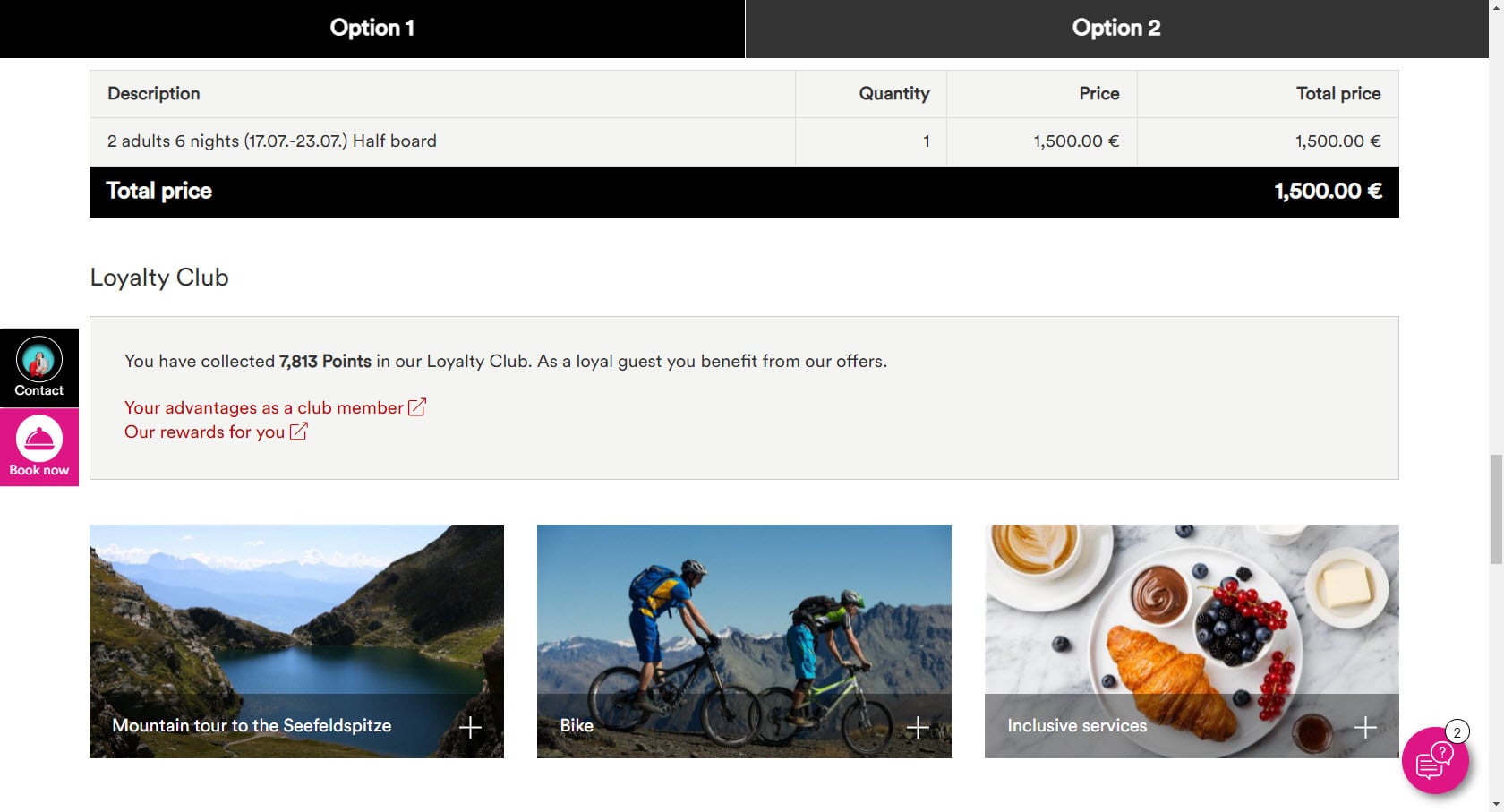
Task: Open the Contact avatar icon
Action: [39, 360]
